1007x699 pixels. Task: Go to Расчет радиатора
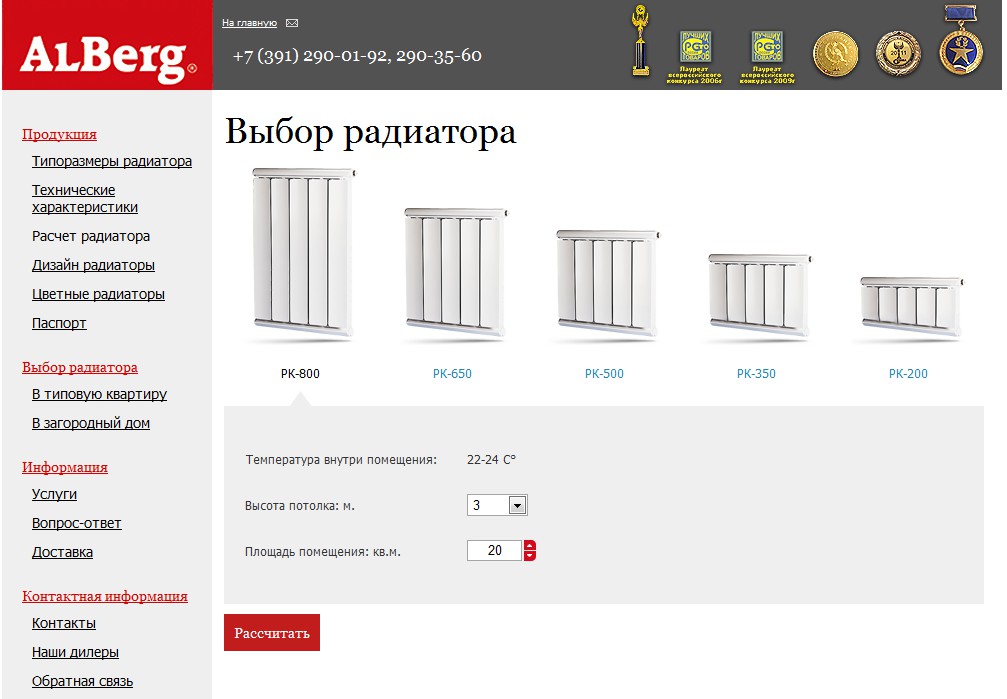(91, 236)
